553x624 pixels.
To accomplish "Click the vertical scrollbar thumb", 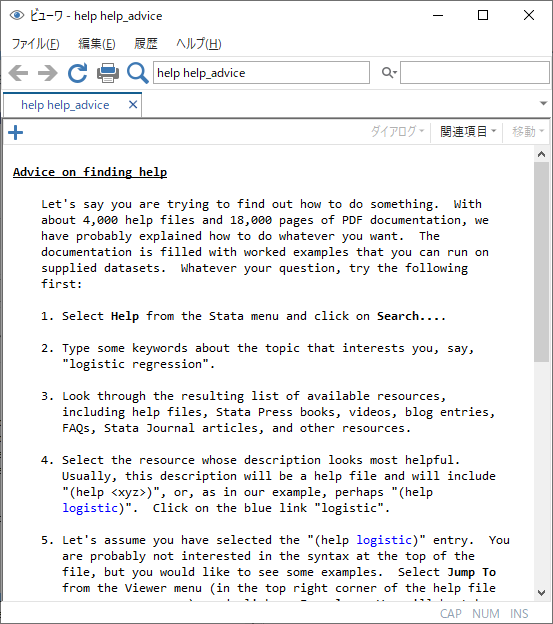I will pyautogui.click(x=541, y=262).
